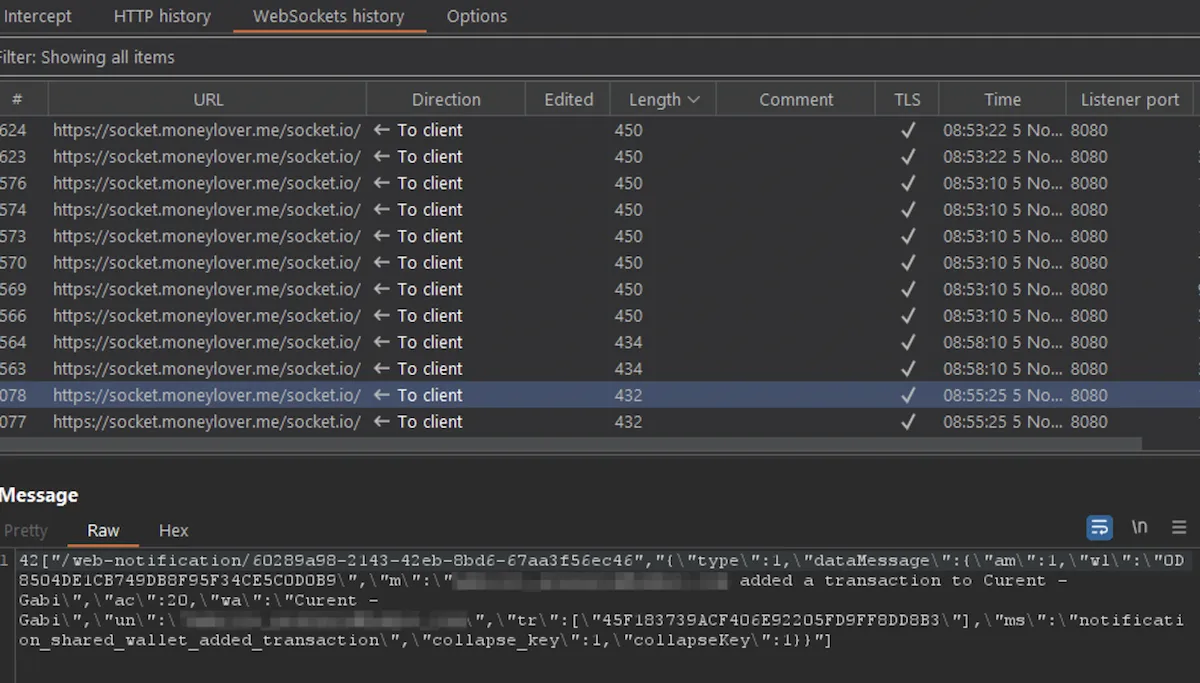
Task: Toggle word wrap icon in message viewer
Action: pos(1099,527)
